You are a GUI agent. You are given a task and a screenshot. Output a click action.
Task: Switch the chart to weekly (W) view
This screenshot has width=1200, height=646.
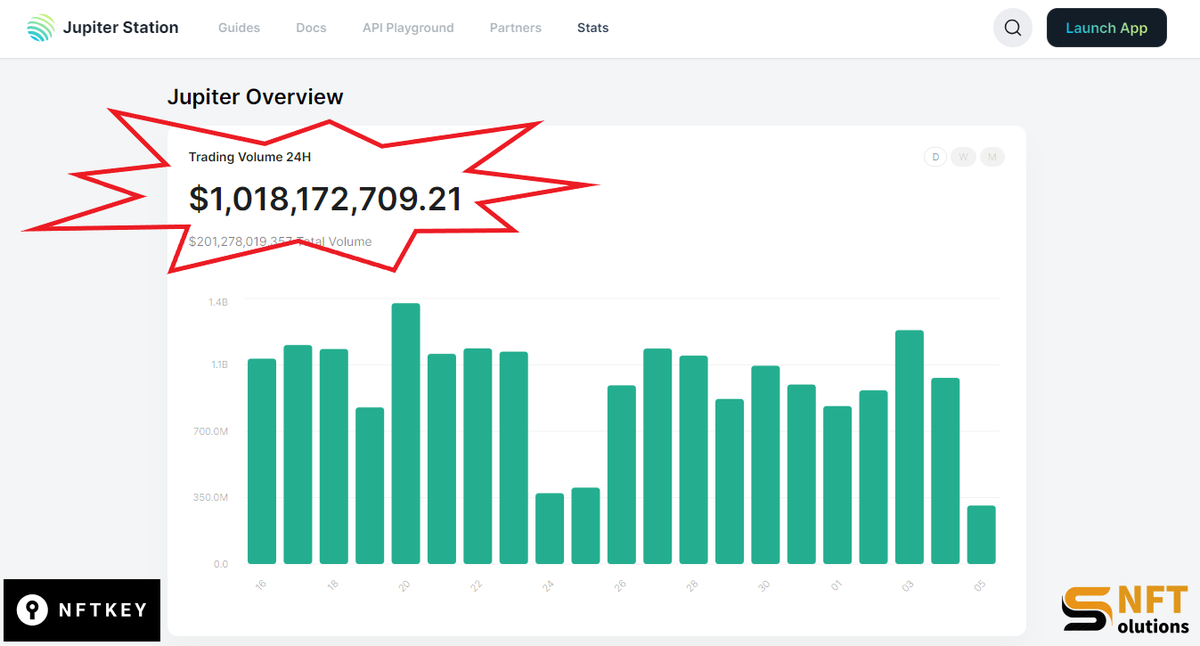964,157
